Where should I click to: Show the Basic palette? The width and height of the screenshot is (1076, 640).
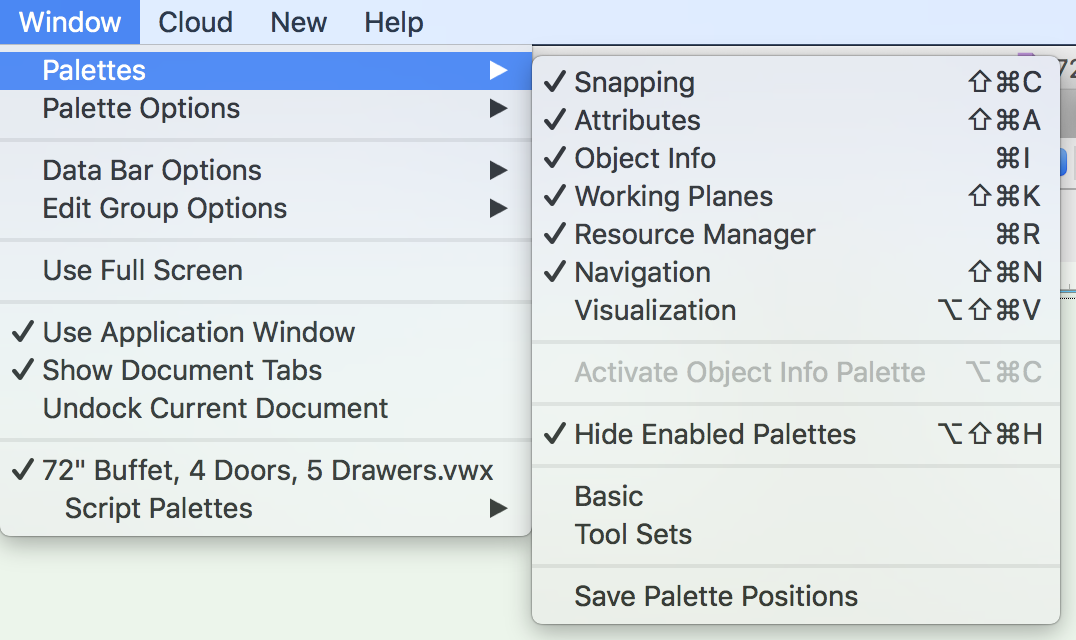[x=608, y=496]
